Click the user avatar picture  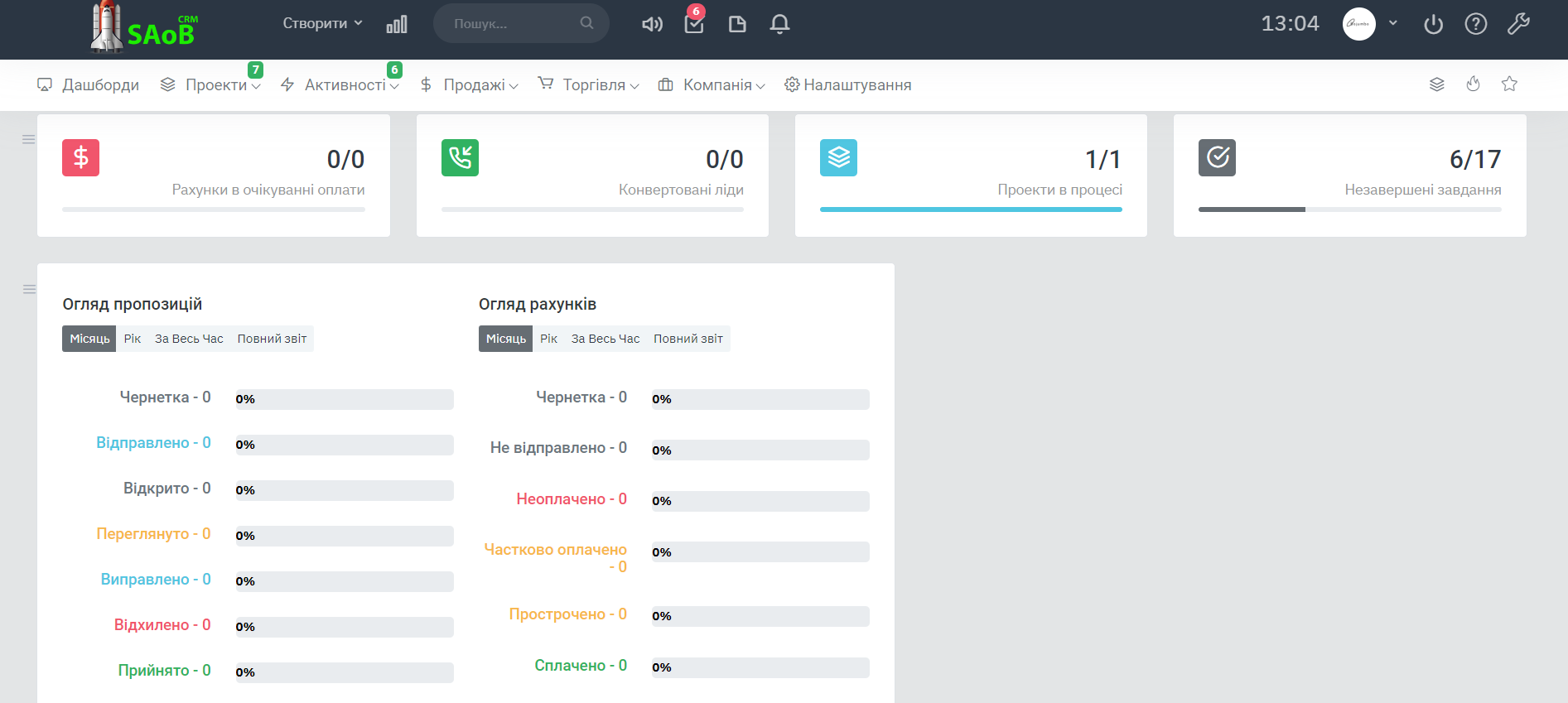point(1359,24)
